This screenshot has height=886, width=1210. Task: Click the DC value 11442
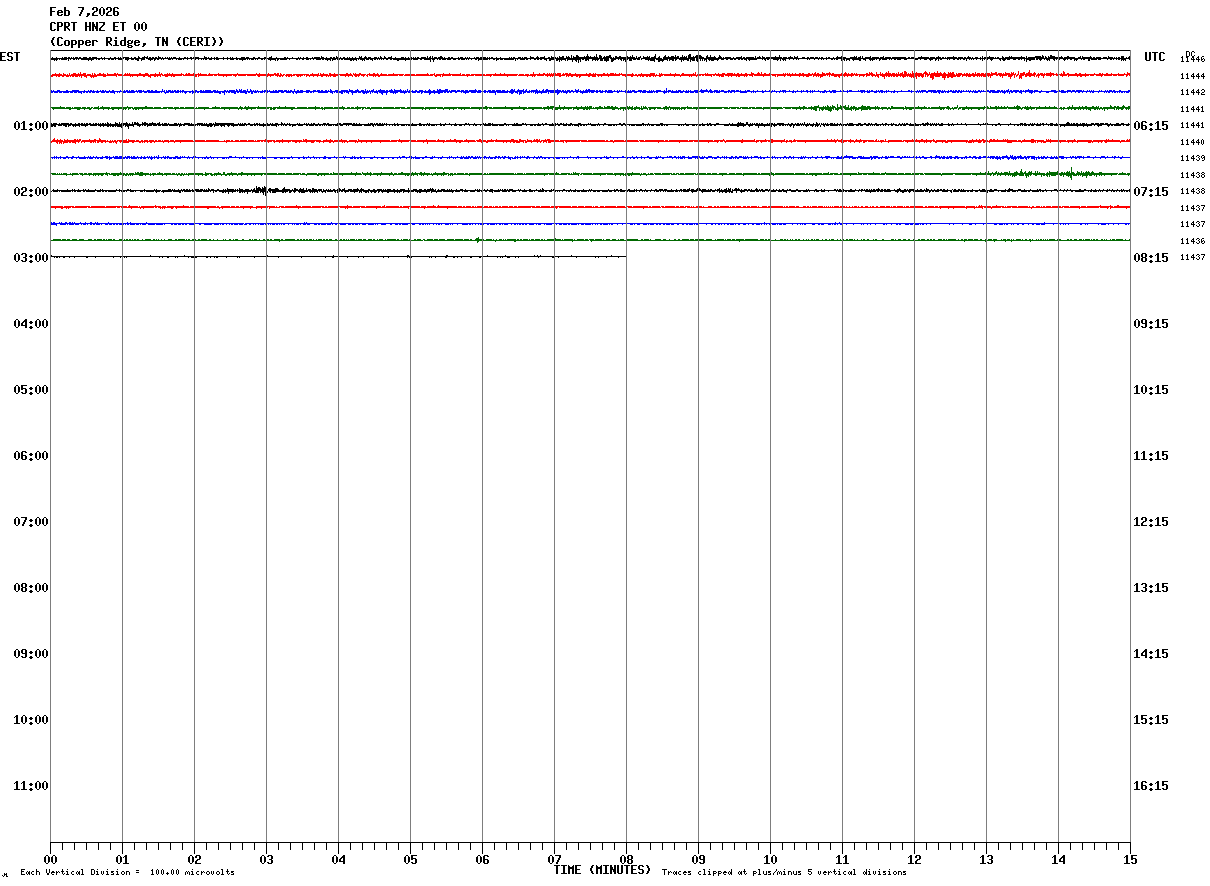[1192, 92]
